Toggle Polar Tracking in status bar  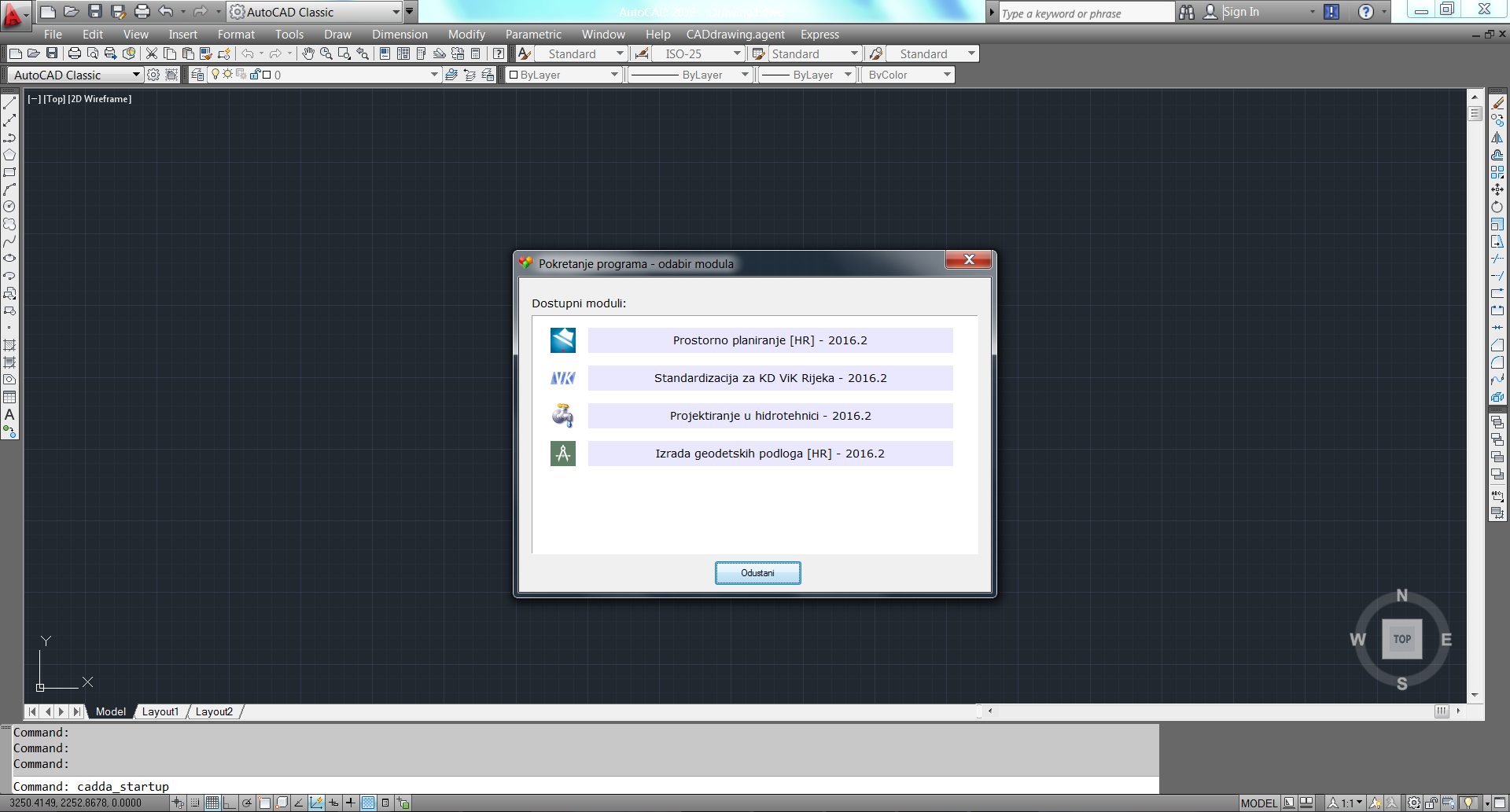click(x=247, y=803)
